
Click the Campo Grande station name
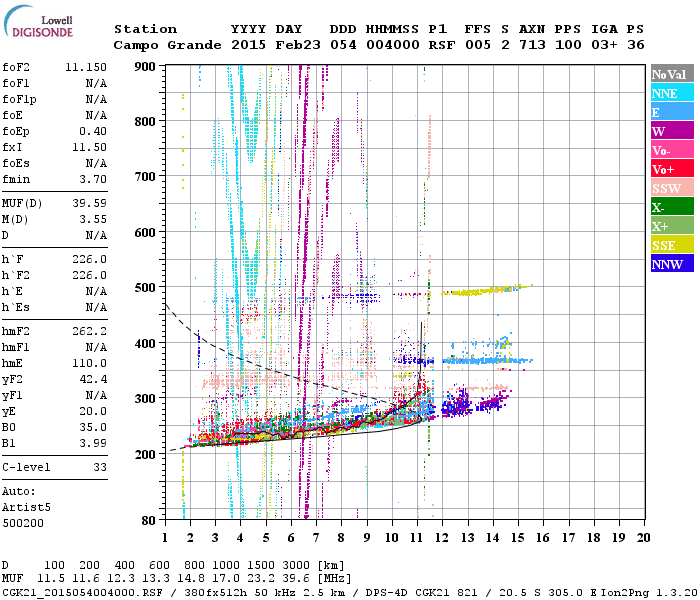[167, 45]
